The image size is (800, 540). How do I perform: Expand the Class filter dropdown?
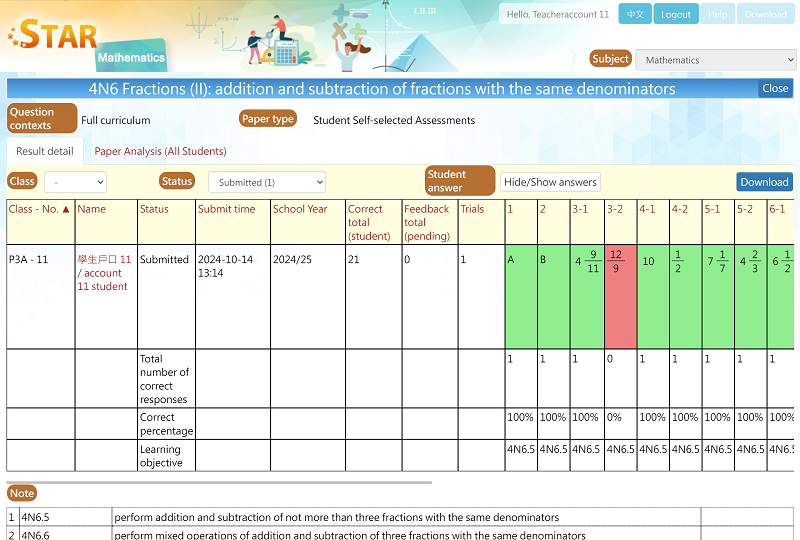click(75, 182)
